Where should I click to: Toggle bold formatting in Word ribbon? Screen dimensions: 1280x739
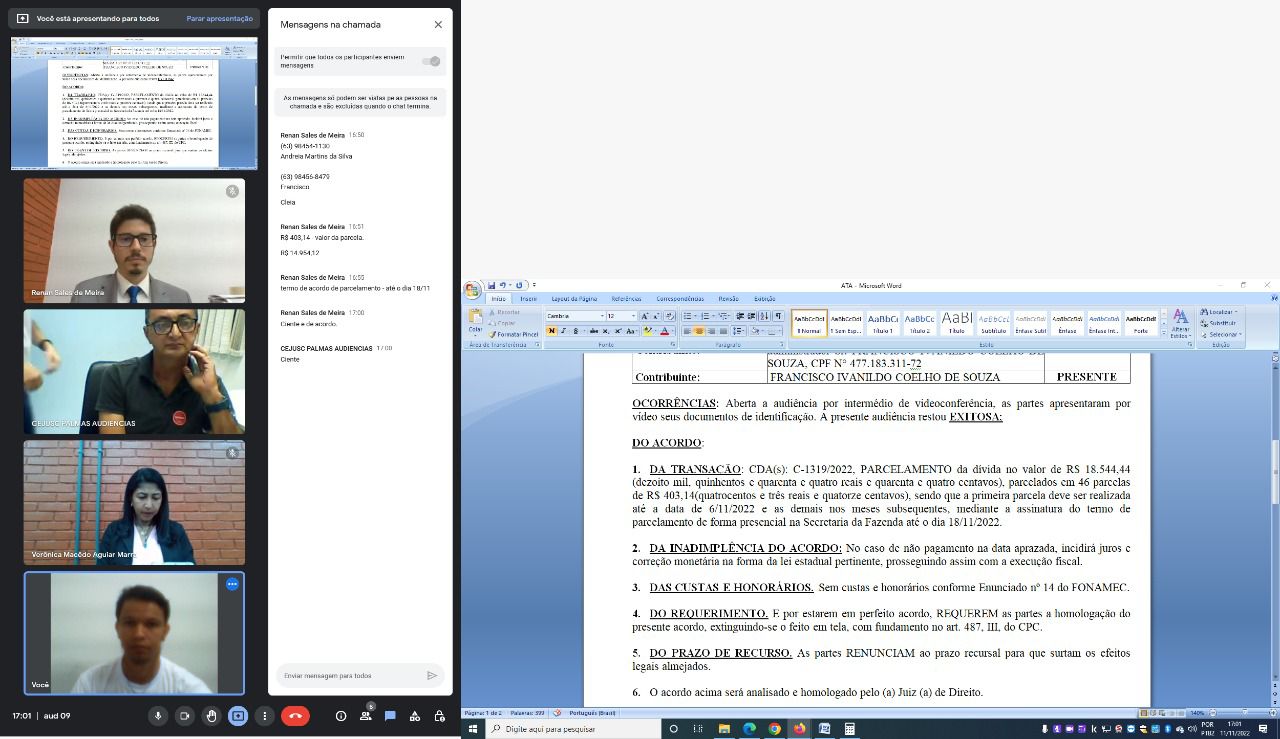[551, 331]
